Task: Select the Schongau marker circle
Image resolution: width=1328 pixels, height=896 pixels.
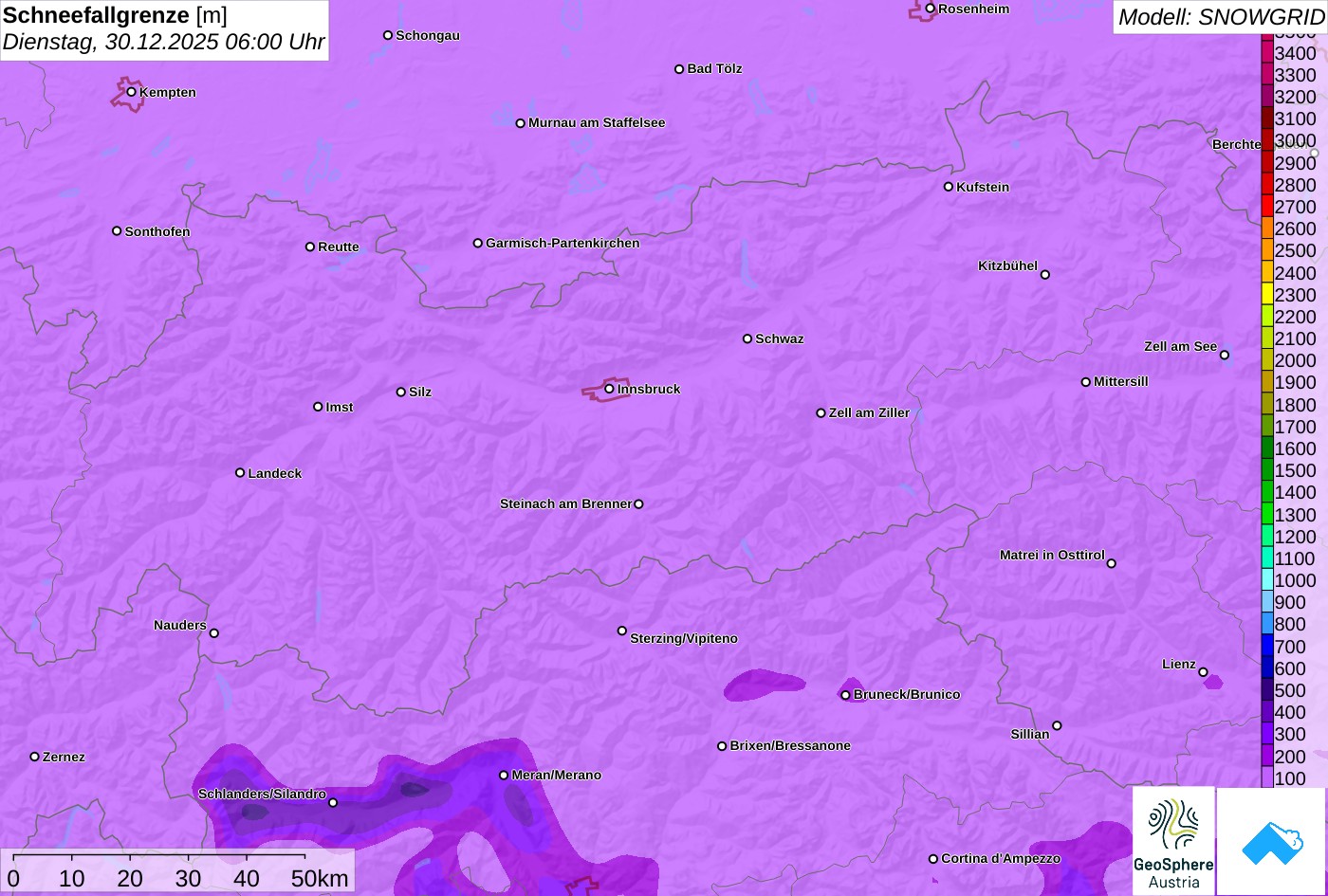Action: (388, 35)
